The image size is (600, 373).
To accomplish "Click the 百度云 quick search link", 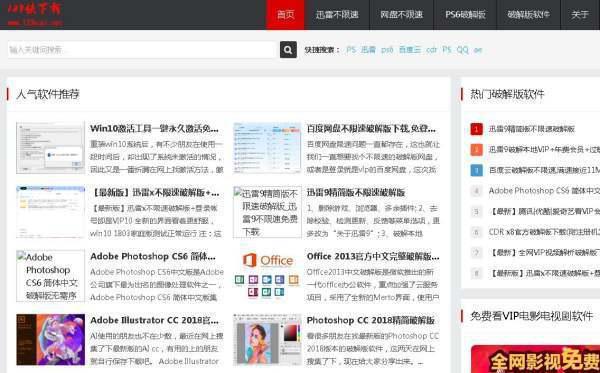I will click(x=410, y=50).
